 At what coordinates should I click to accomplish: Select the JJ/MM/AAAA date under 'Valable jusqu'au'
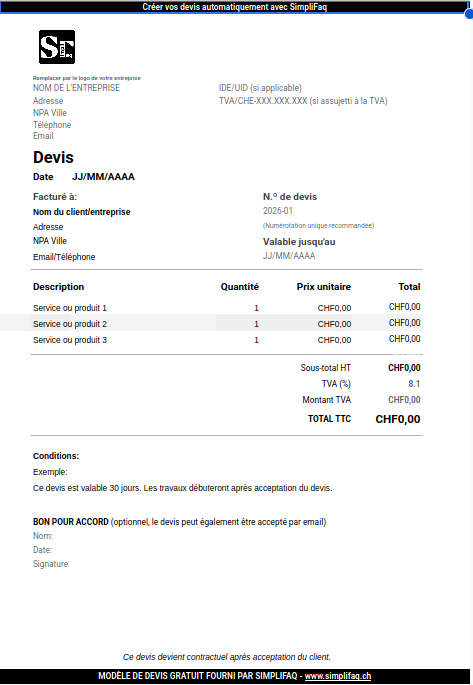(x=289, y=256)
